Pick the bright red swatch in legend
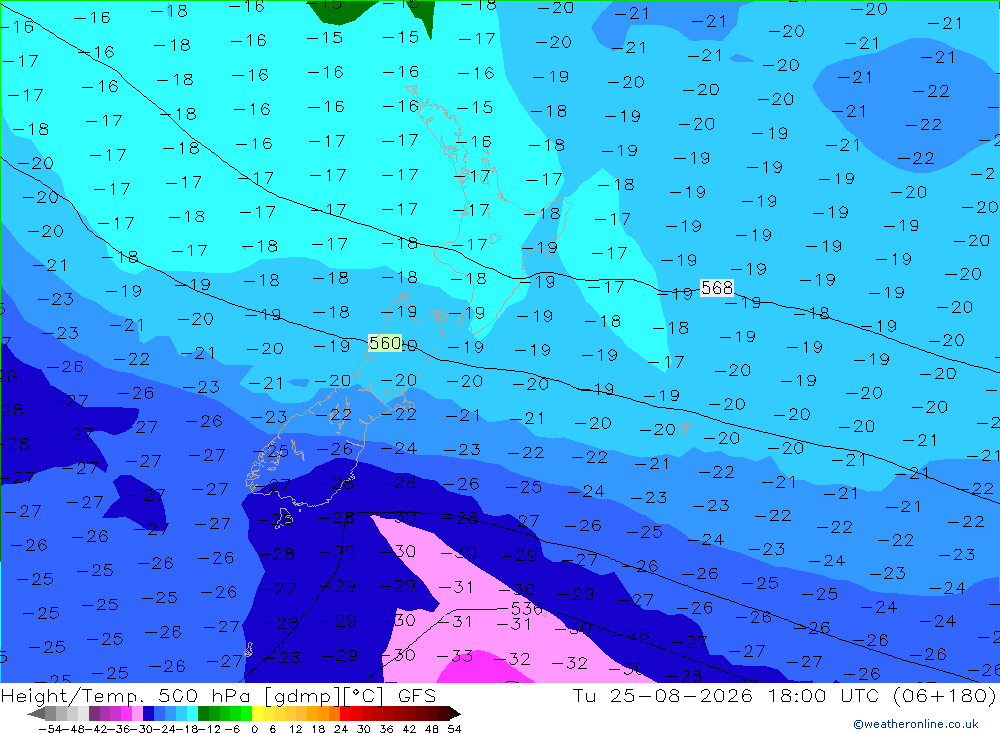This screenshot has width=1000, height=733. (x=345, y=713)
